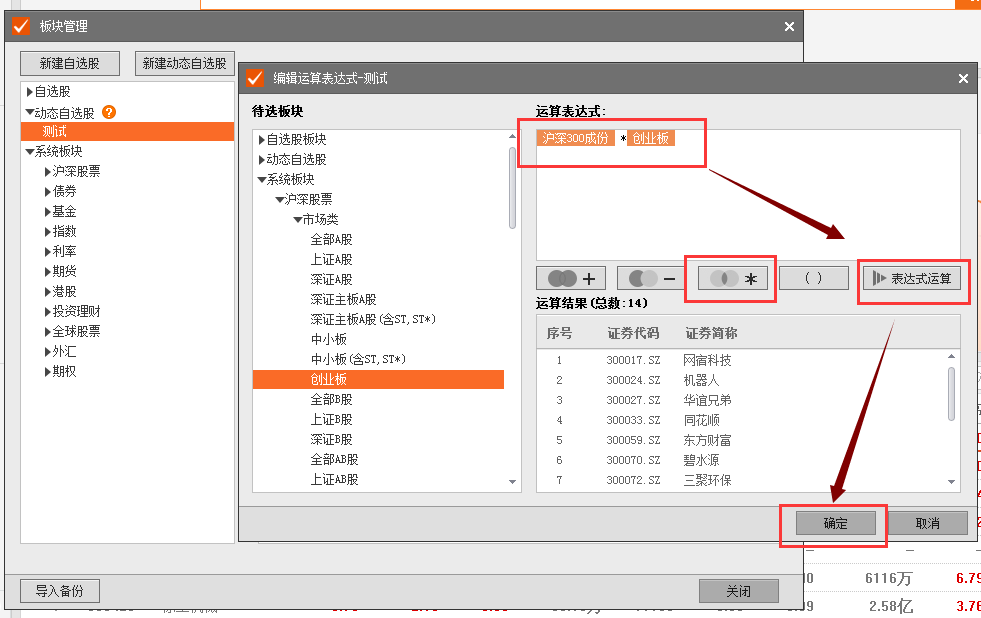This screenshot has height=618, width=981.
Task: Confirm with the 确定 button
Action: 835,523
